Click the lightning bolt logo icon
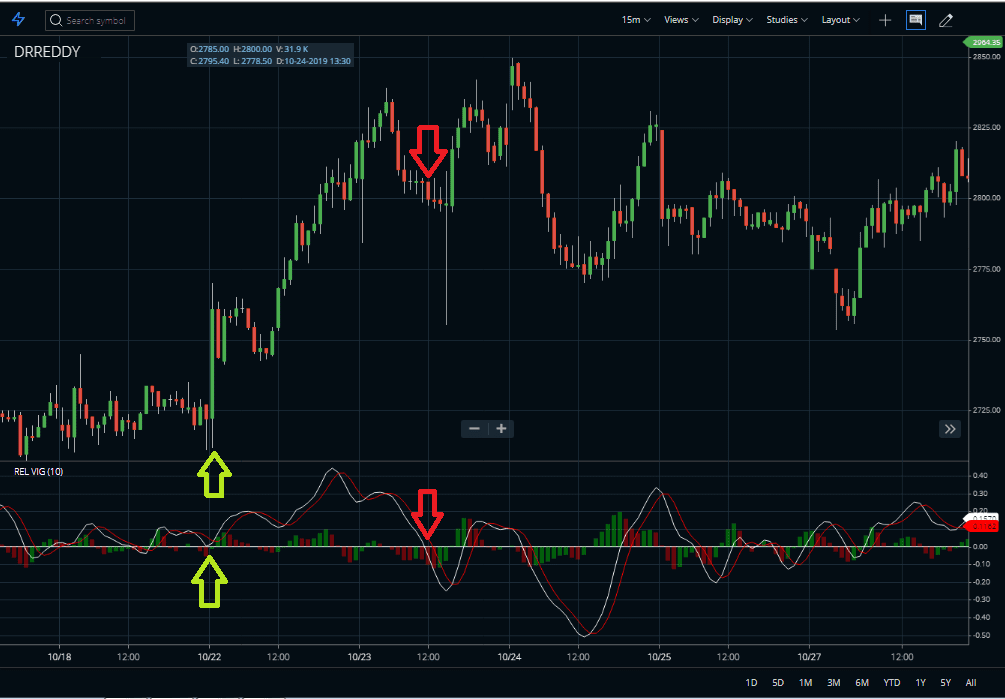This screenshot has width=1005, height=699. pyautogui.click(x=18, y=20)
